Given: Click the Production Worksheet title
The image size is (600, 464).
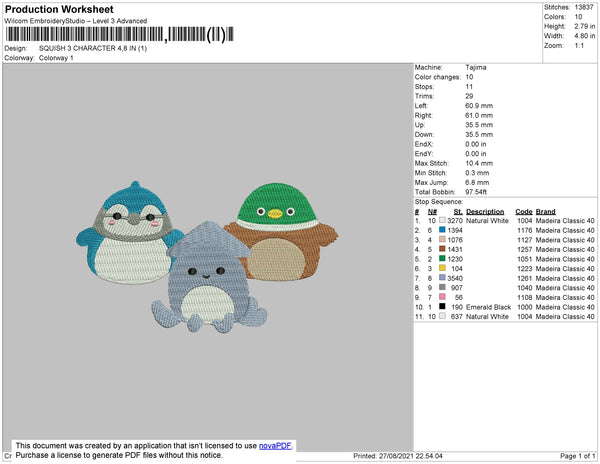Looking at the screenshot, I should (x=59, y=9).
